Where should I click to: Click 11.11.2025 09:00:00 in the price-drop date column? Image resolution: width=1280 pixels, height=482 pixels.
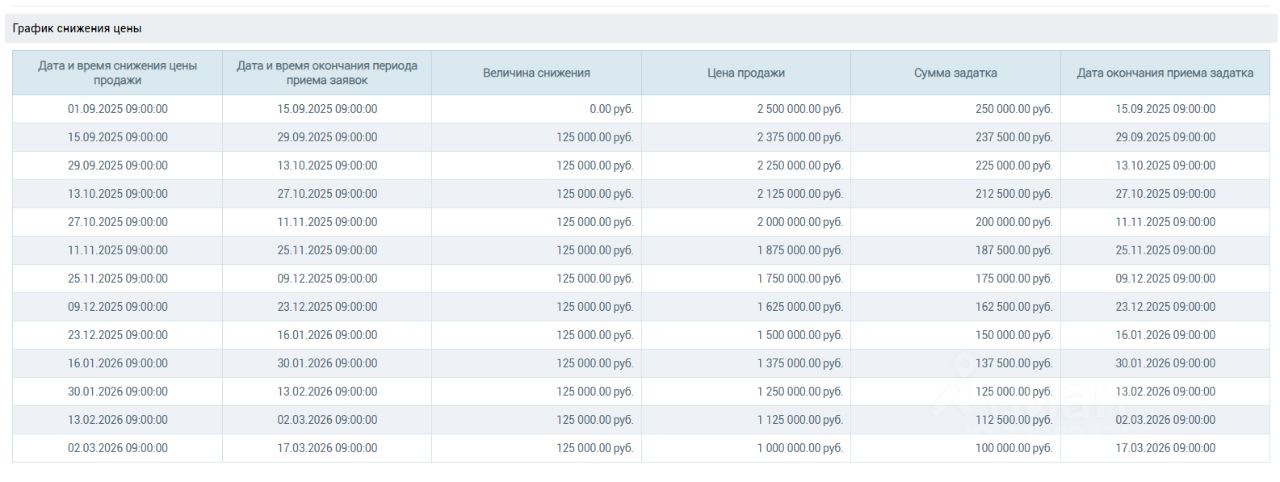118,250
